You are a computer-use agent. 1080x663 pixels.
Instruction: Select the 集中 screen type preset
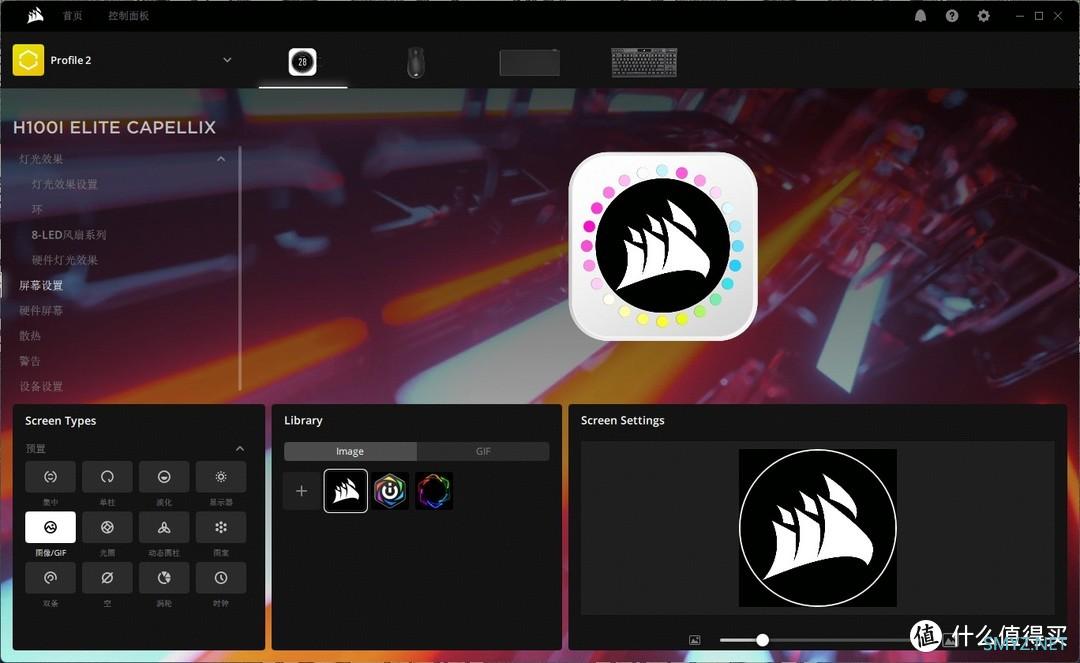[x=50, y=476]
